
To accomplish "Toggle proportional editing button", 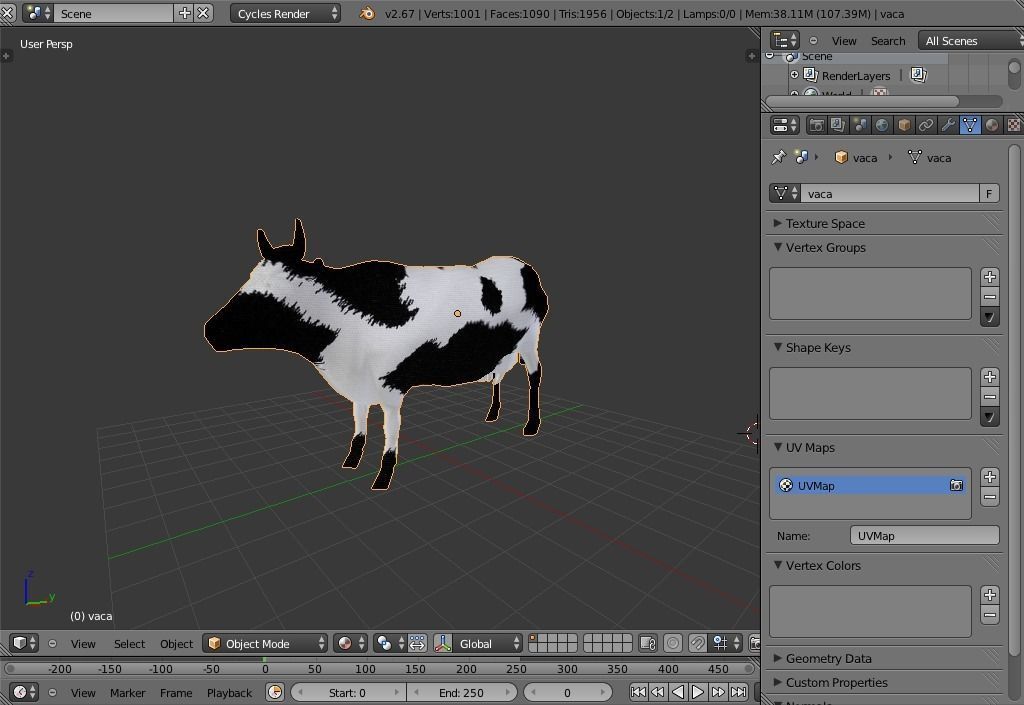I will point(673,644).
